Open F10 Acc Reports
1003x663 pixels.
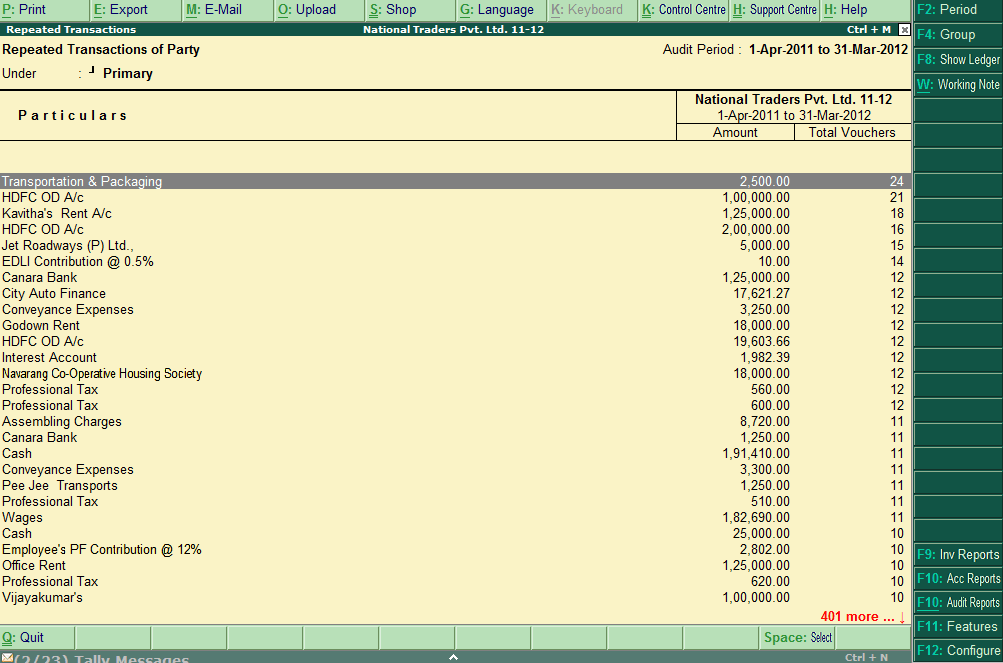957,579
